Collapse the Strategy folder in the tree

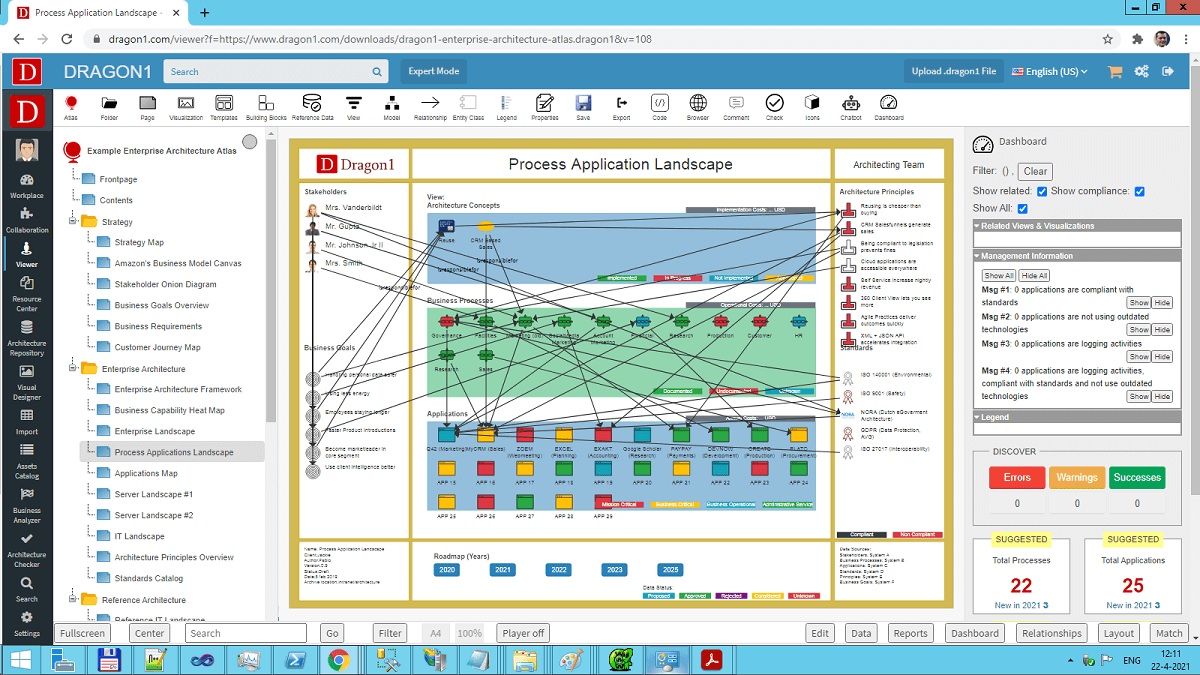coord(70,221)
